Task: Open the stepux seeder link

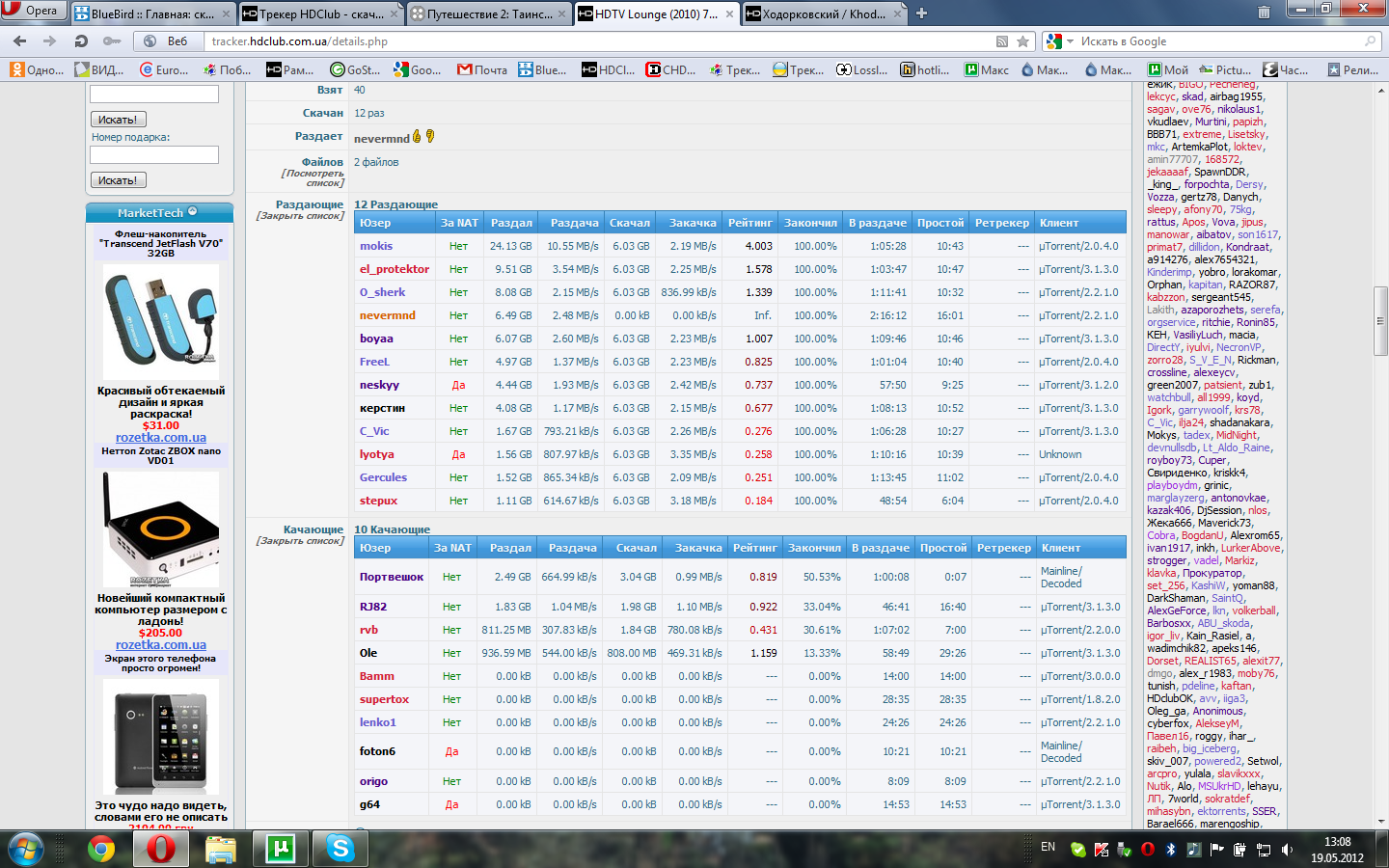Action: point(378,501)
